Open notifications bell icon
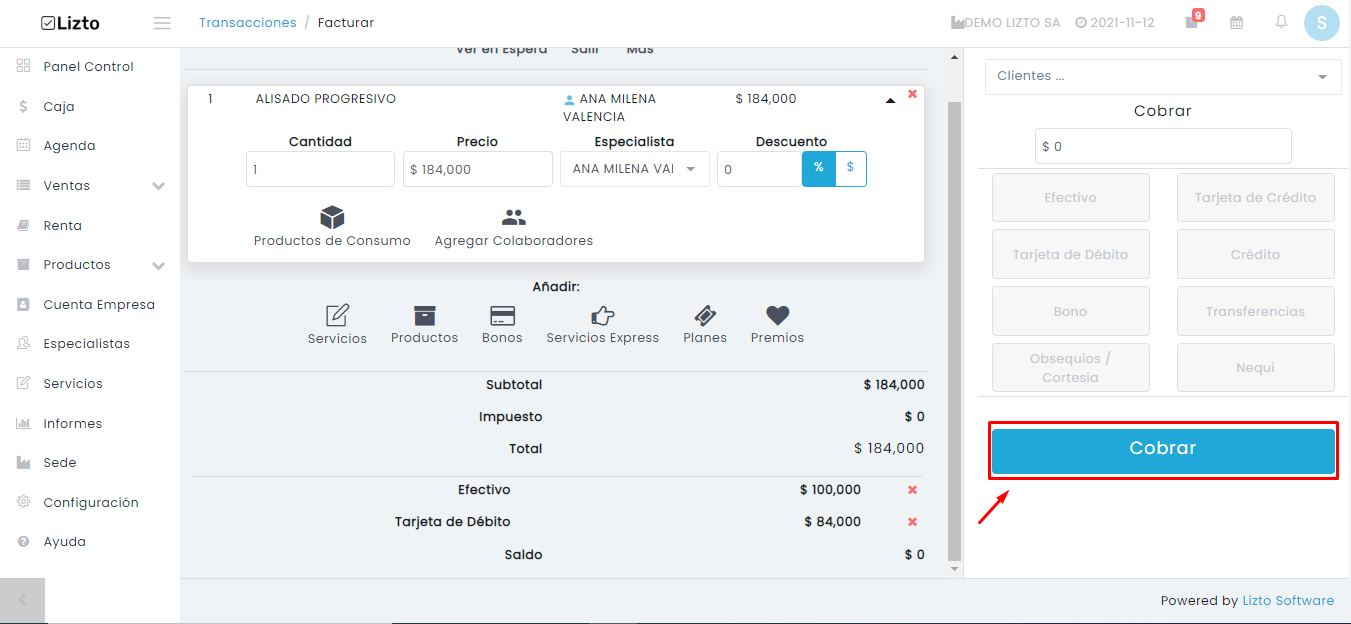Viewport: 1351px width, 624px height. pos(1281,22)
